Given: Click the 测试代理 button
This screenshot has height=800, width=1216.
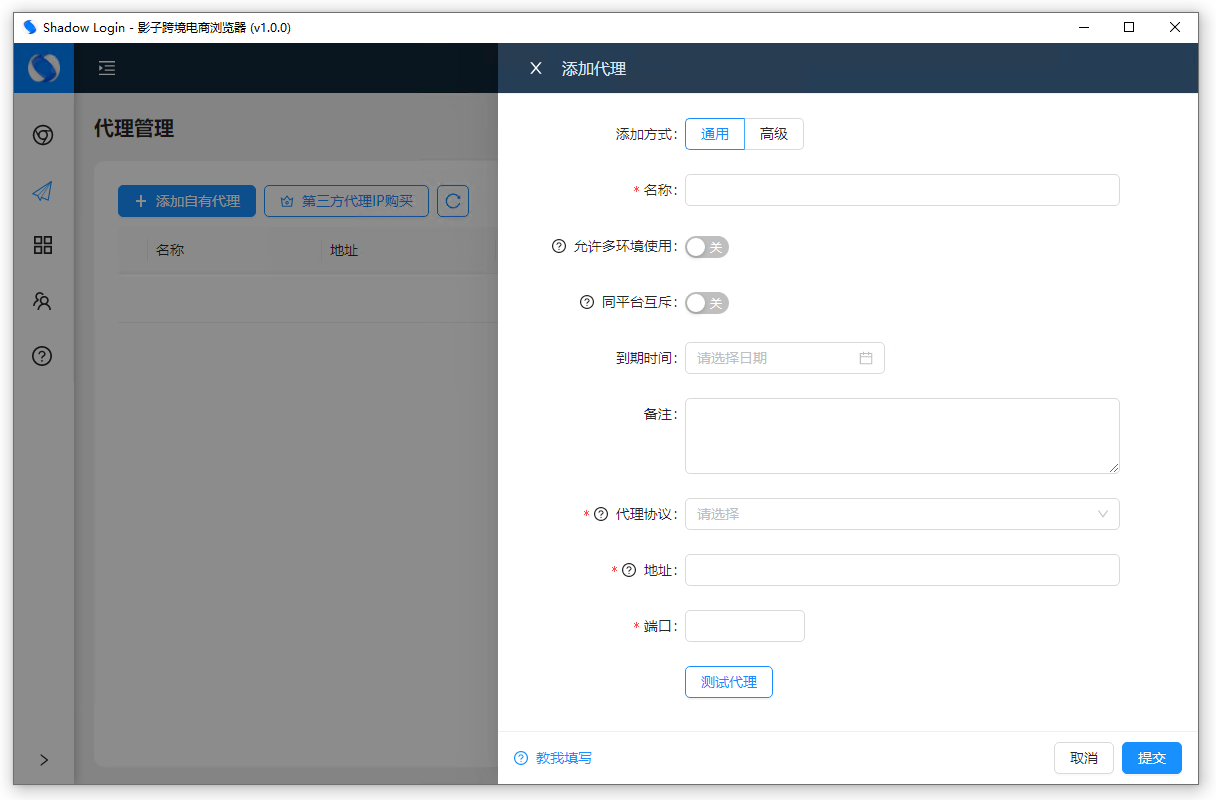Looking at the screenshot, I should pos(728,681).
